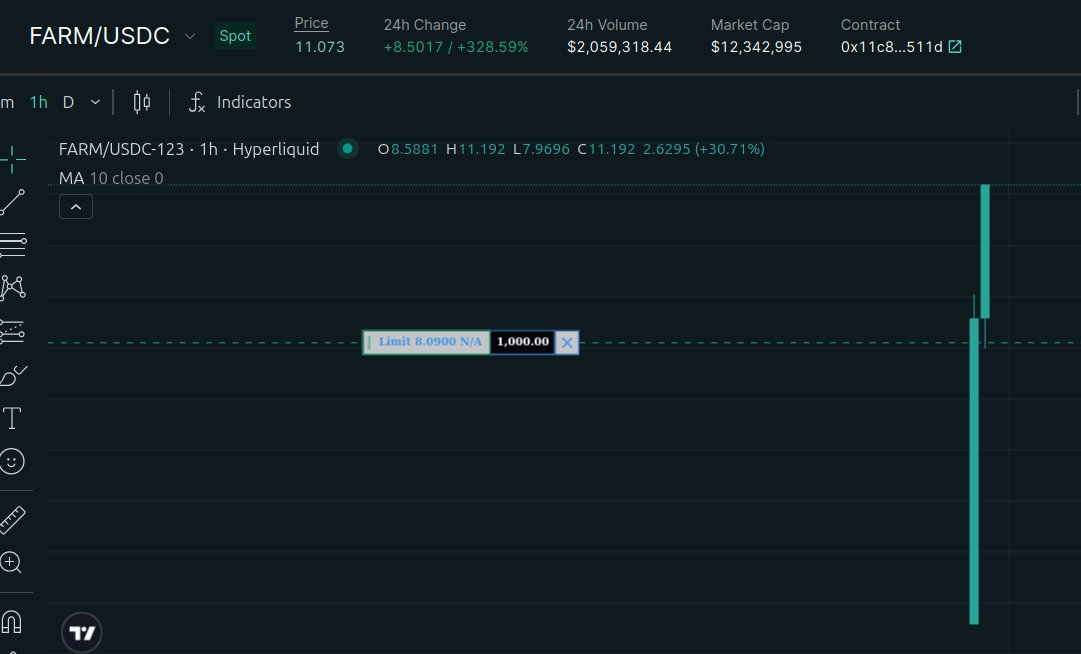Click the green market status dot

pos(347,149)
